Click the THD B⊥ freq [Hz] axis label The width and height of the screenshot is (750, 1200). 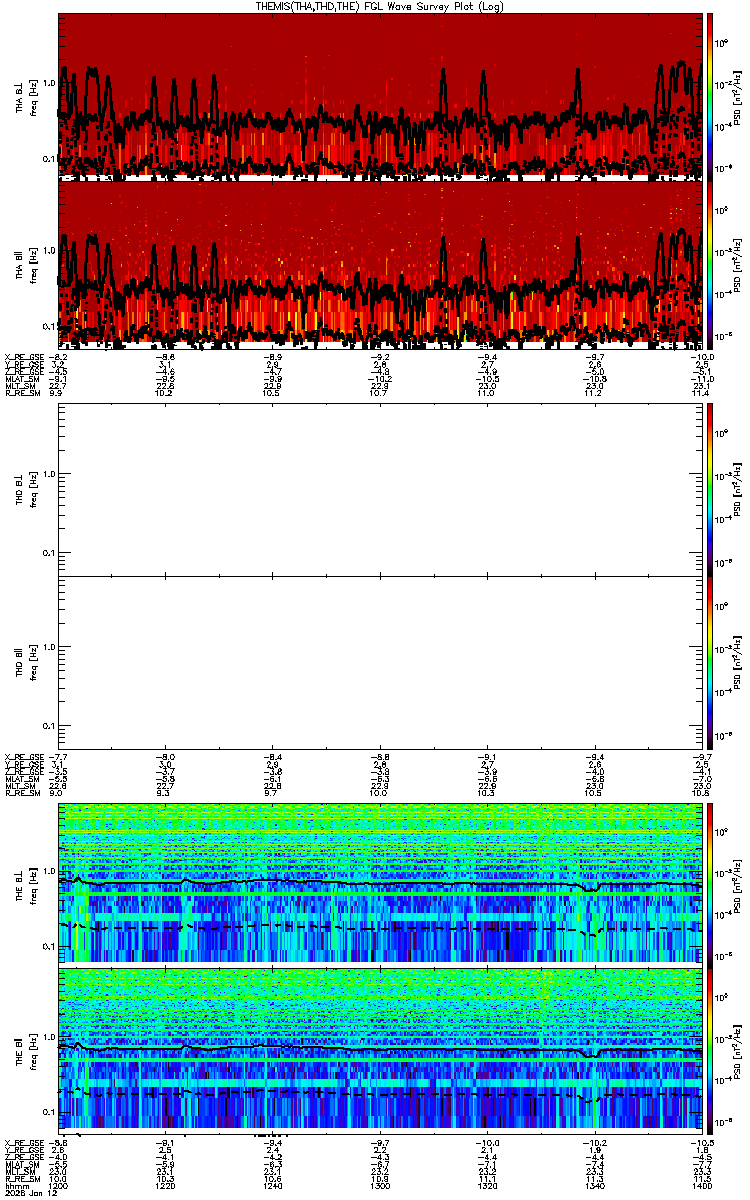pyautogui.click(x=33, y=488)
